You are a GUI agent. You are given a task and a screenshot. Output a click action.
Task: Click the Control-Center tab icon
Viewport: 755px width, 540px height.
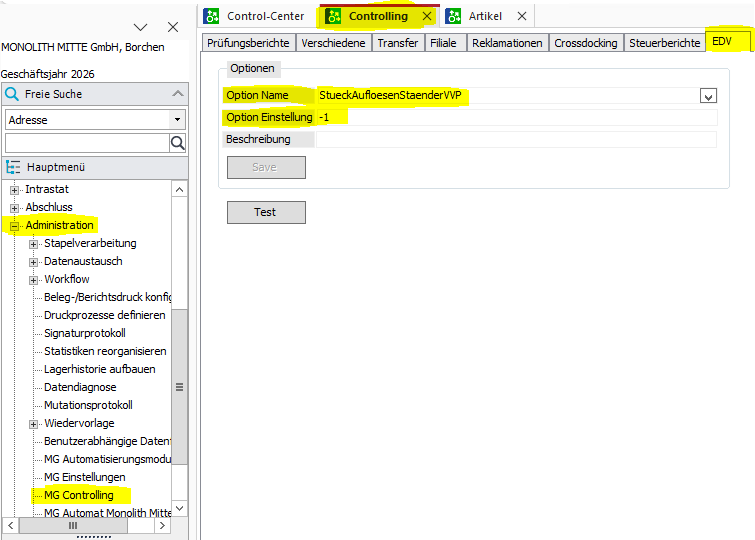[211, 16]
